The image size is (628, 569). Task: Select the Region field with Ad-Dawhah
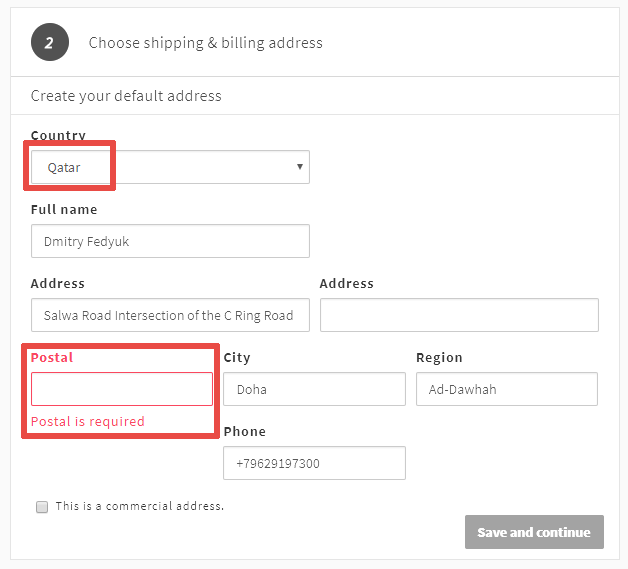point(506,389)
